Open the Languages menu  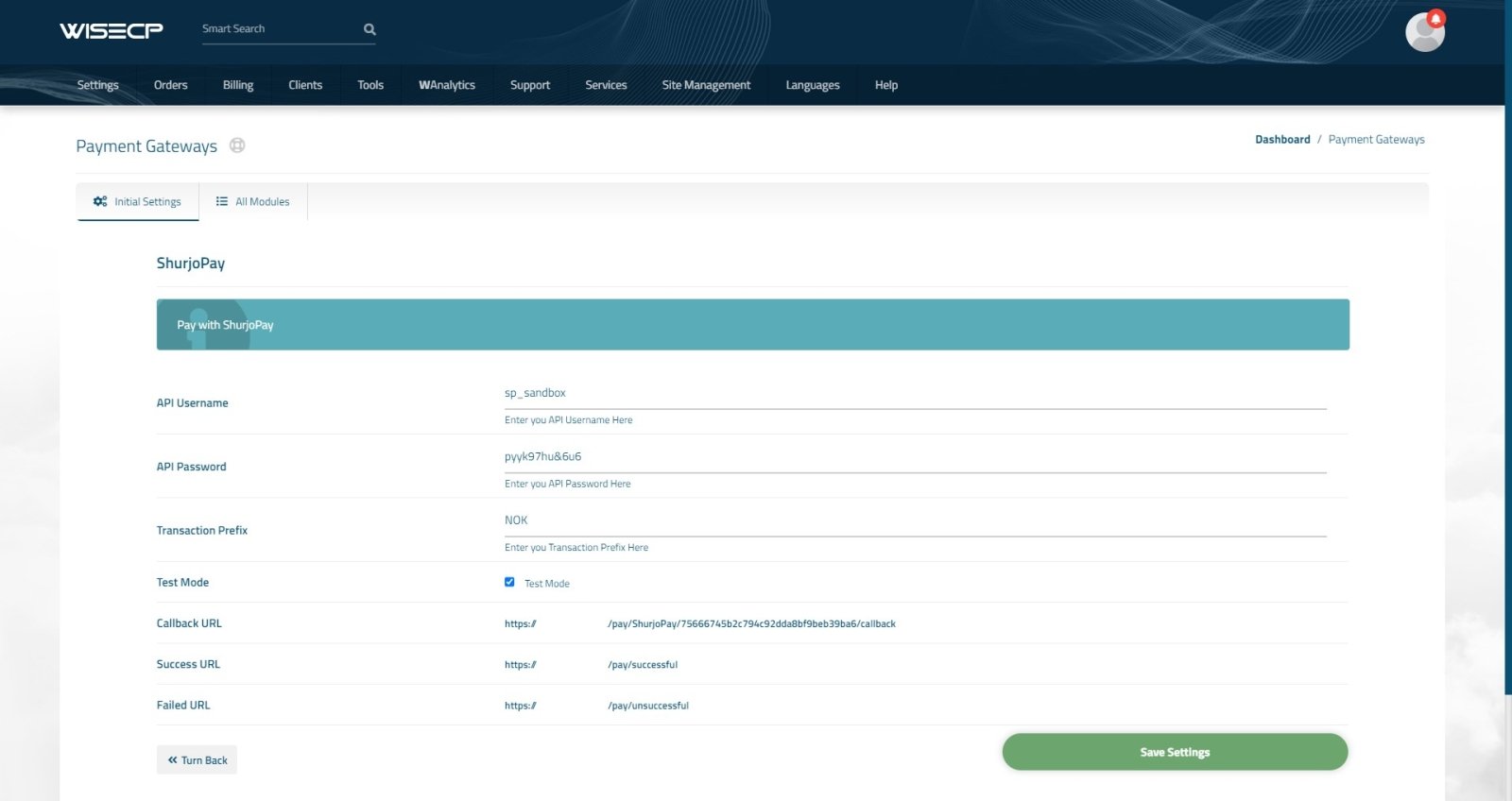click(813, 85)
